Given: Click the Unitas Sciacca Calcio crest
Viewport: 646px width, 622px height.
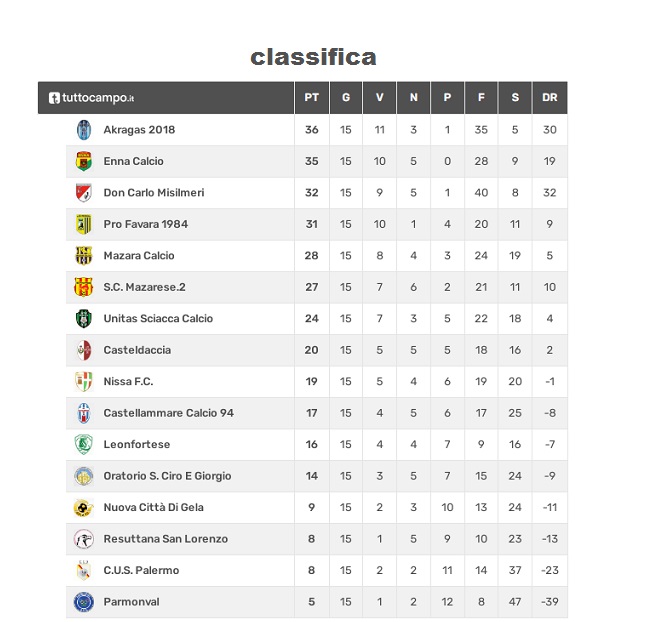Looking at the screenshot, I should 84,319.
